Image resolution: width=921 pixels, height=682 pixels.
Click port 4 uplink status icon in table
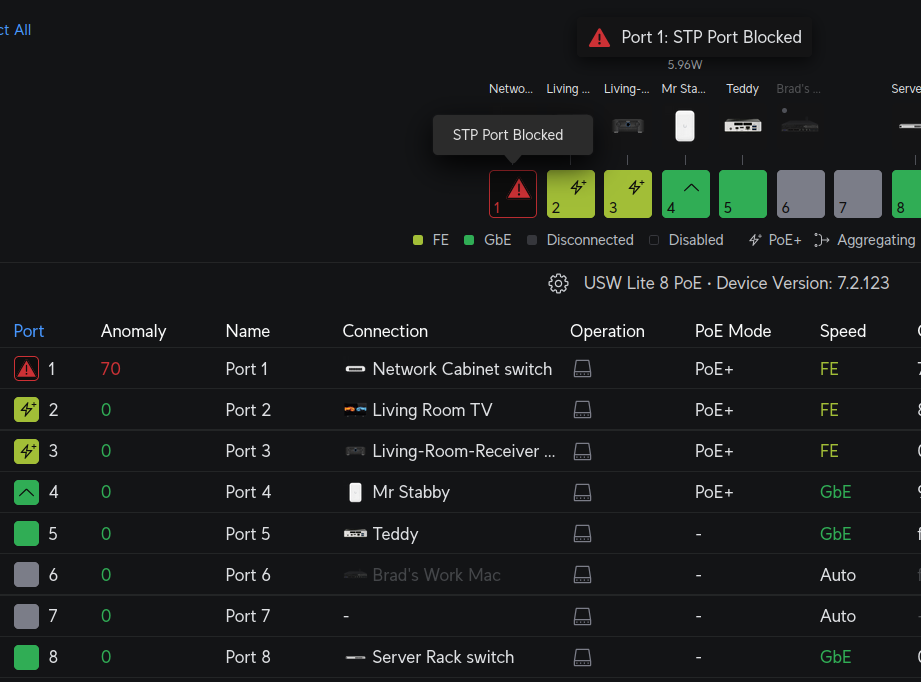[26, 492]
